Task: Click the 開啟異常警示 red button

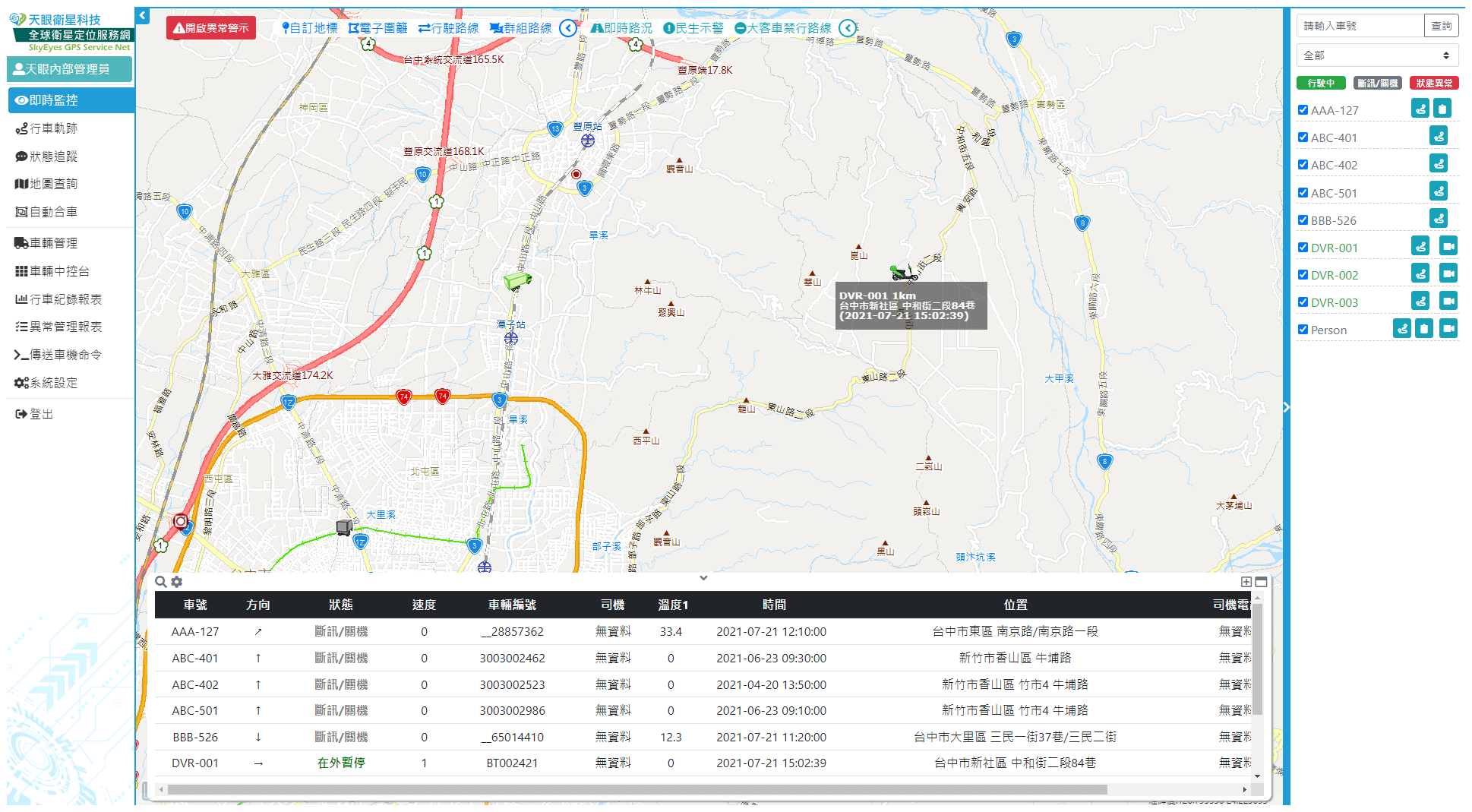Action: coord(211,28)
